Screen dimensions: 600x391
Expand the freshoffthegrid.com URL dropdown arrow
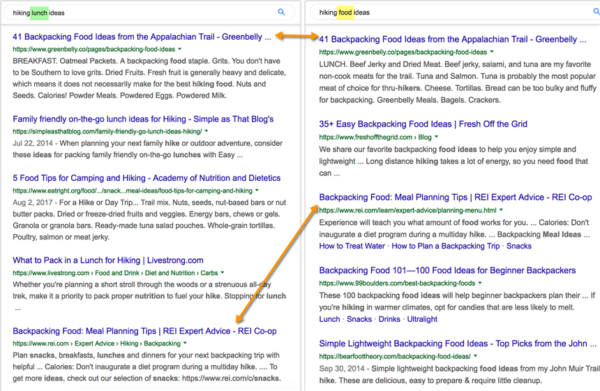(436, 137)
